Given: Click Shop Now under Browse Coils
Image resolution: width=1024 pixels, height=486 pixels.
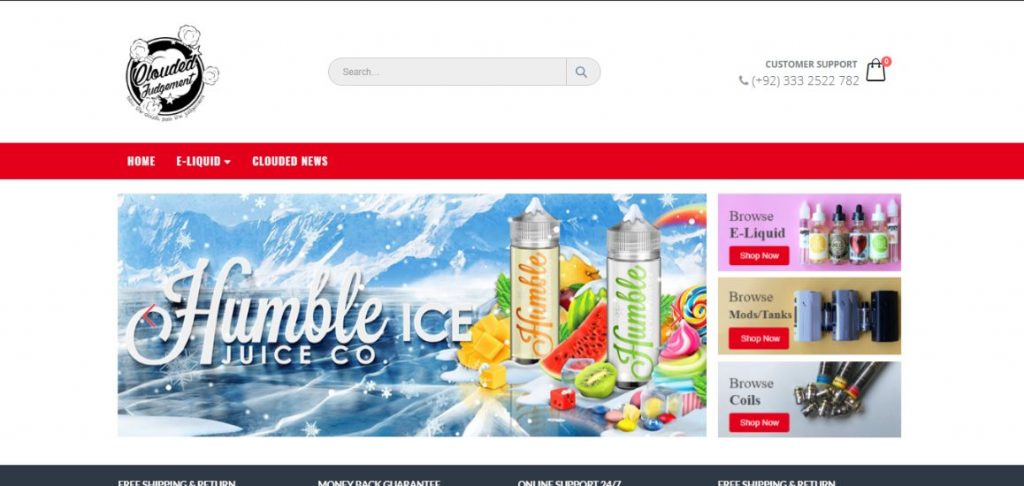Looking at the screenshot, I should (760, 423).
